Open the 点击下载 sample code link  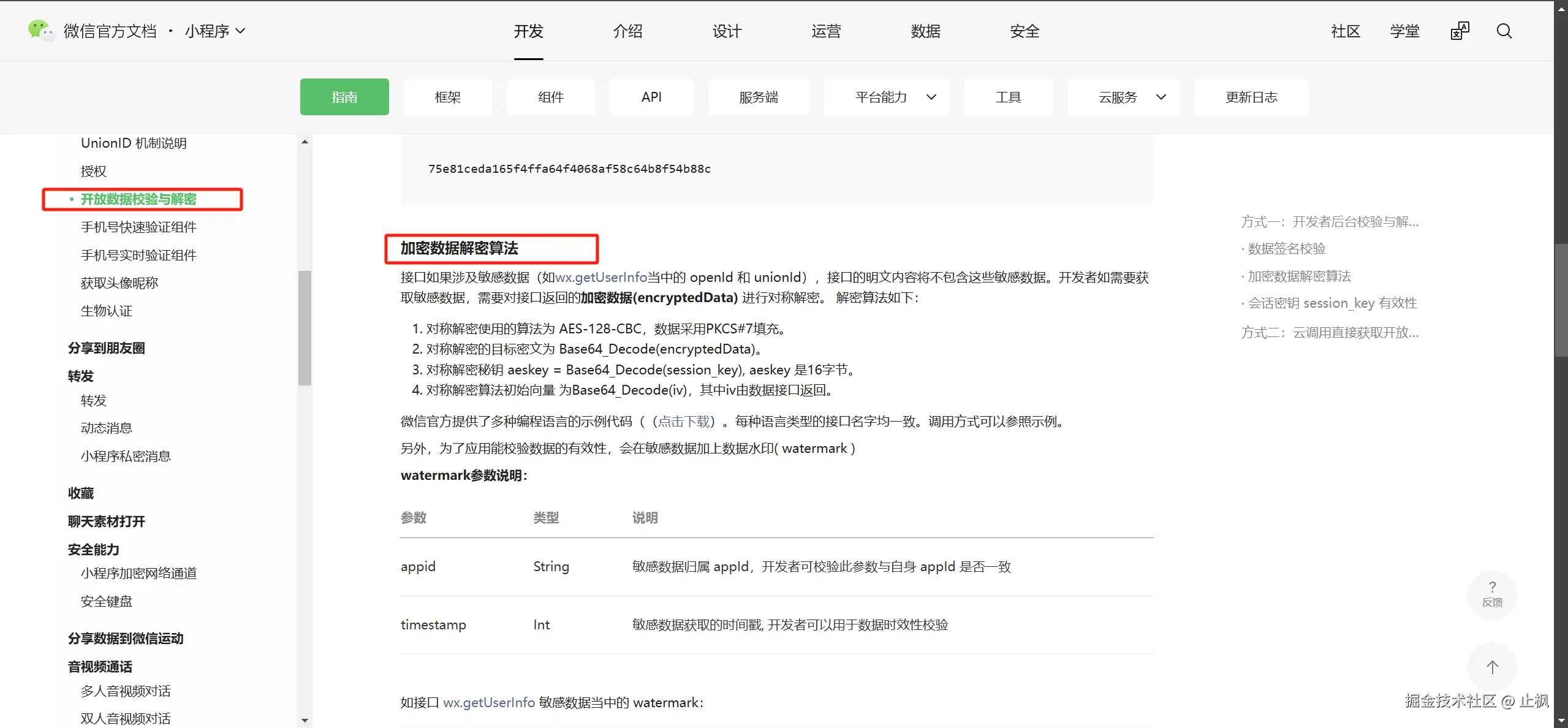coord(683,422)
